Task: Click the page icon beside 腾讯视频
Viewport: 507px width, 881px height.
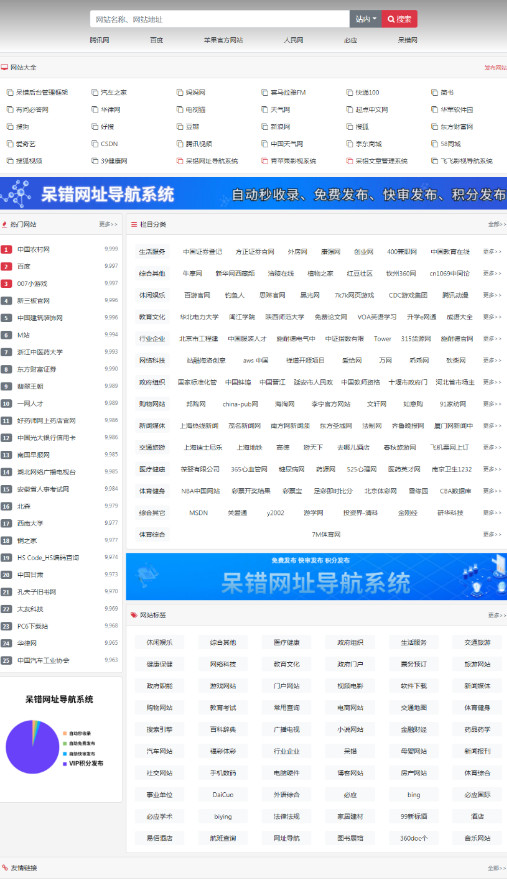Action: (x=179, y=144)
